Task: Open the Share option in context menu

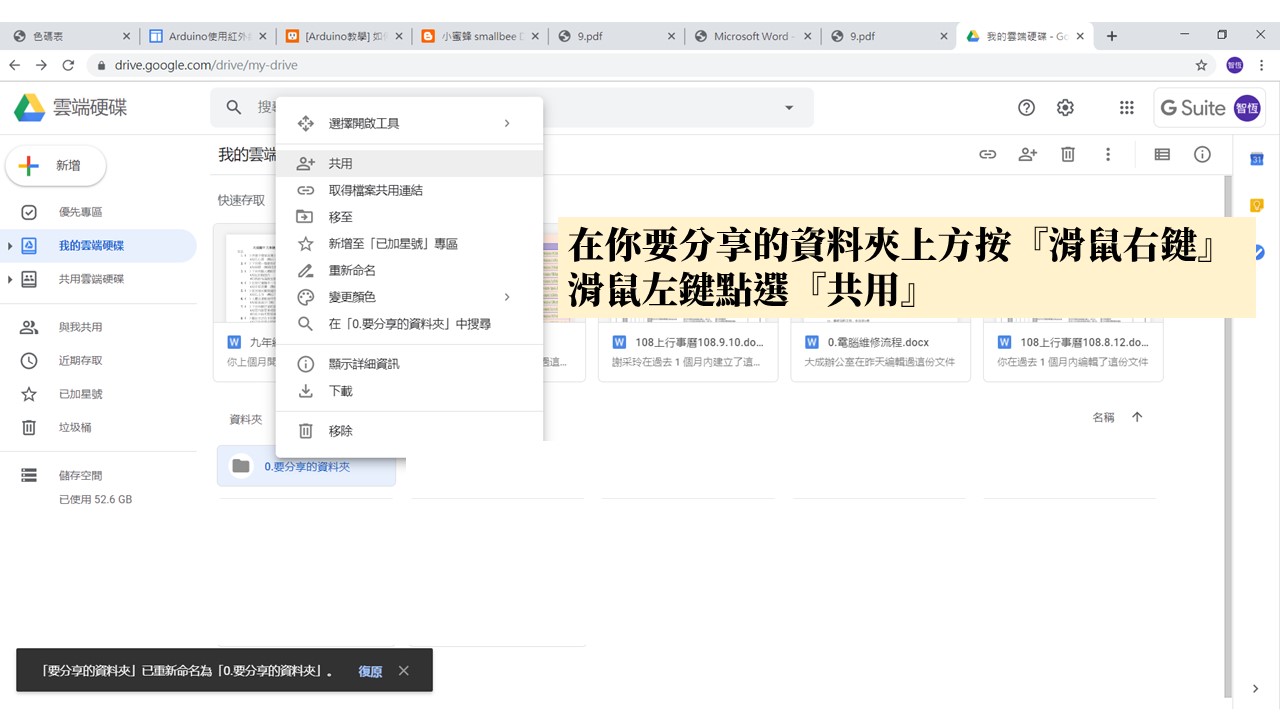Action: (x=409, y=163)
